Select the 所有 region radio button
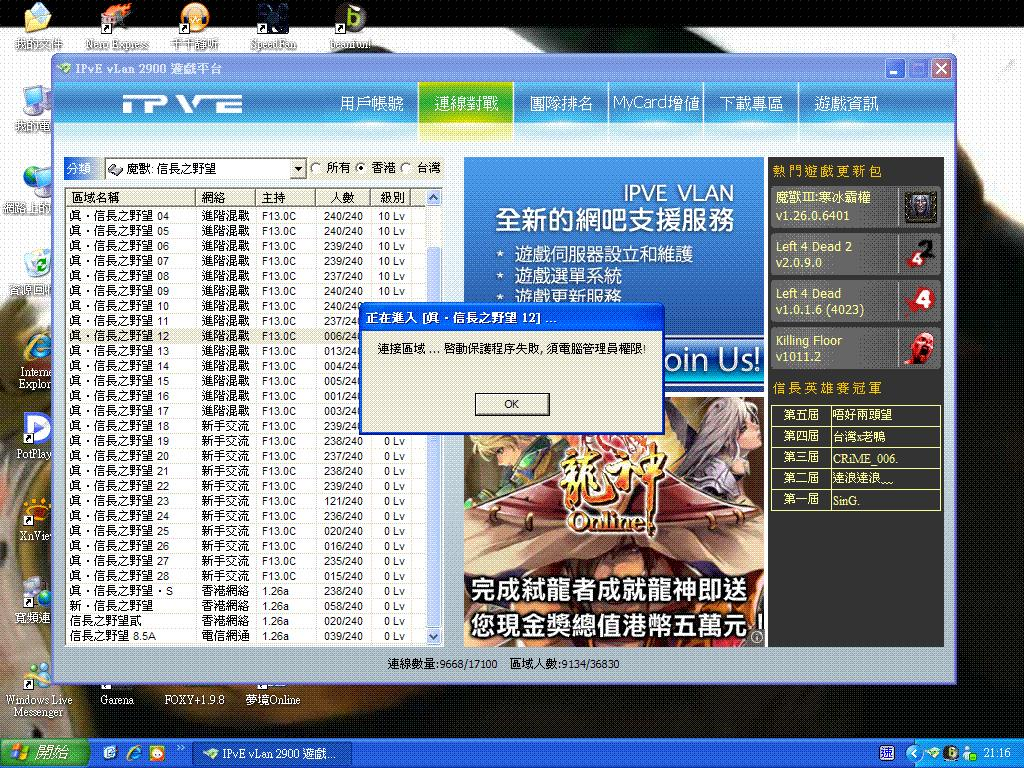This screenshot has height=768, width=1024. click(316, 168)
